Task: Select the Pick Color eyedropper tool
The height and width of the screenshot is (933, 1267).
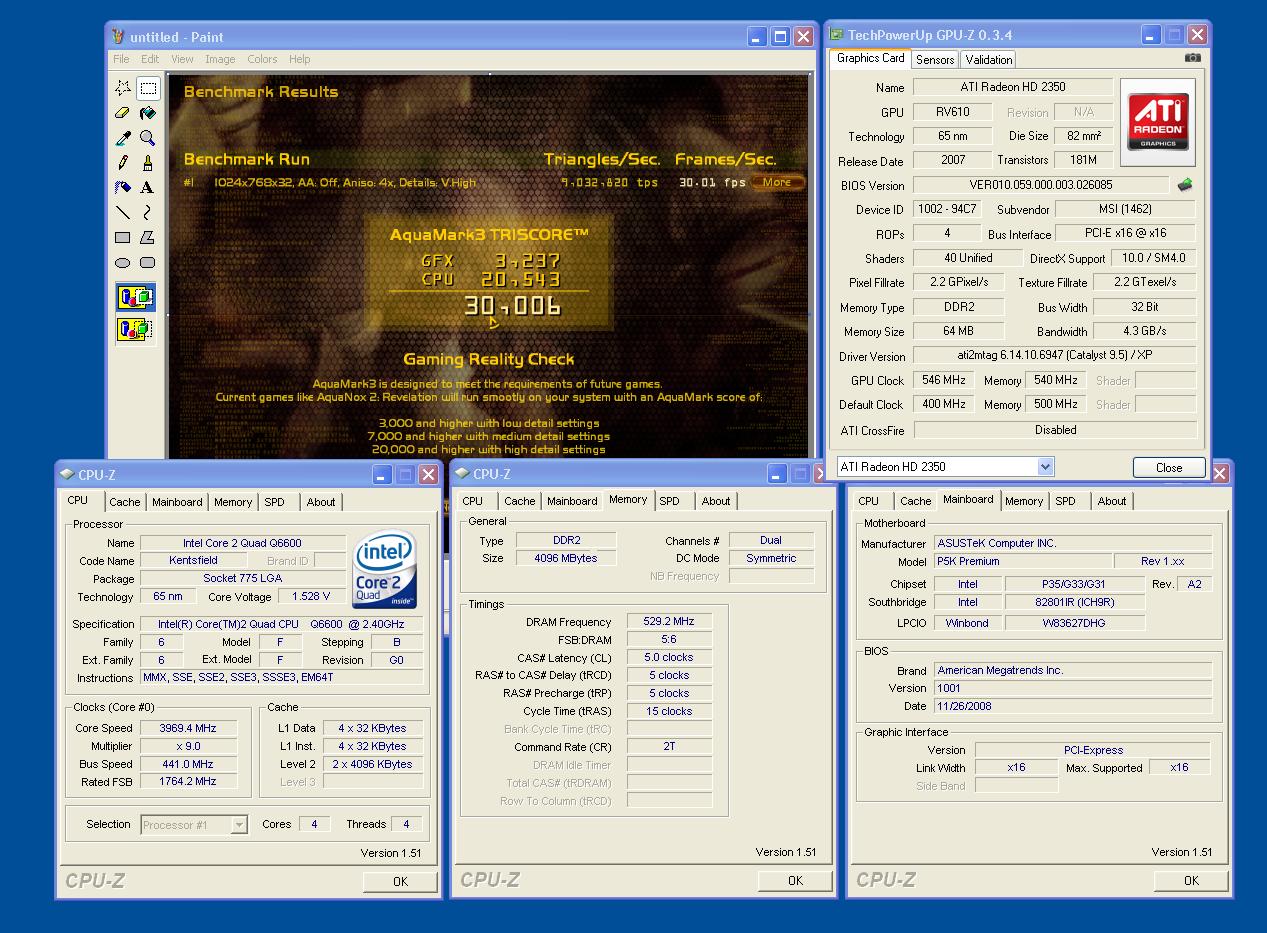Action: (122, 138)
